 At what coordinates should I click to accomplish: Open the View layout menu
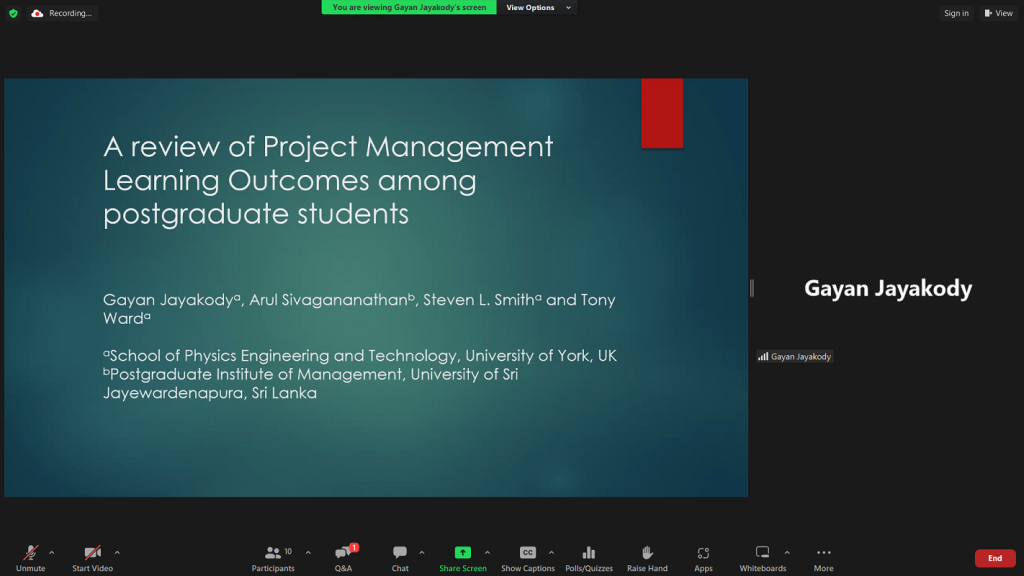point(998,13)
